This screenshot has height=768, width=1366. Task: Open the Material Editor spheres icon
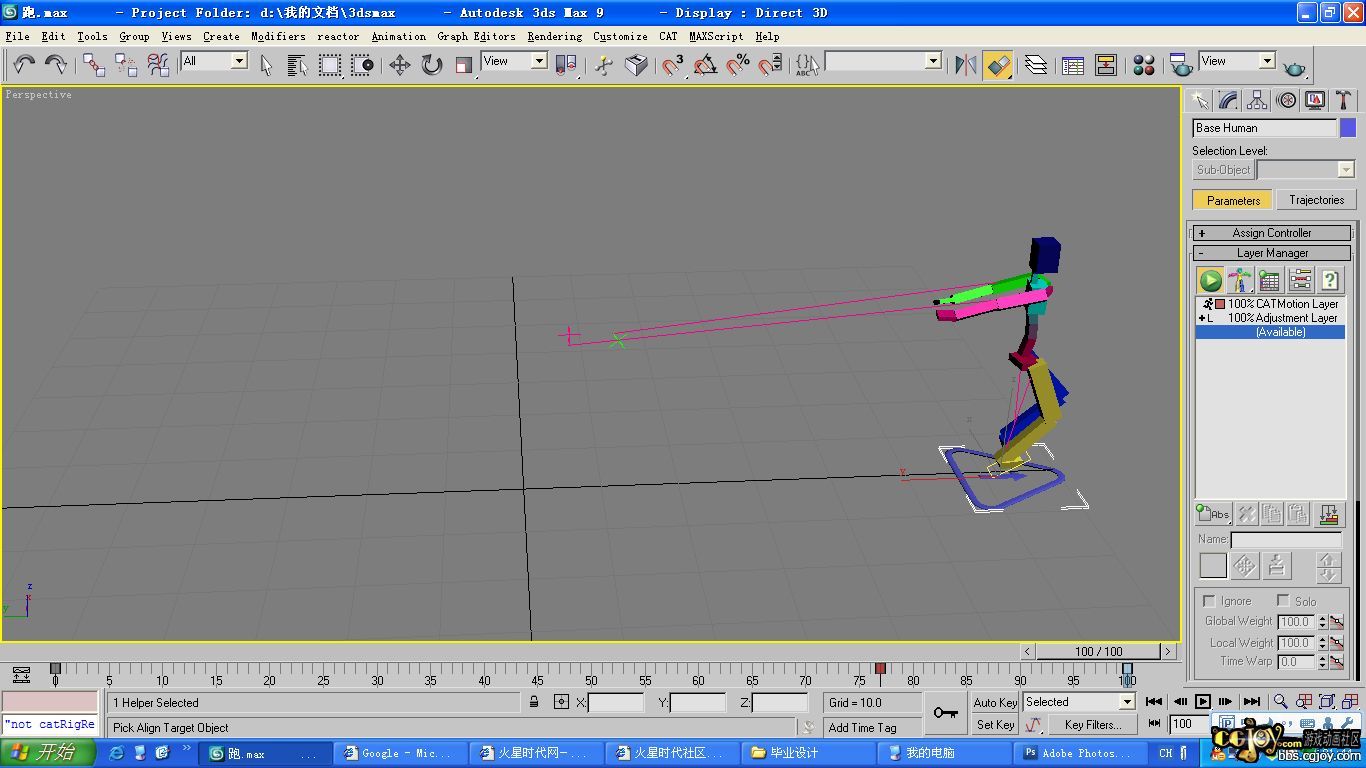click(x=1144, y=65)
